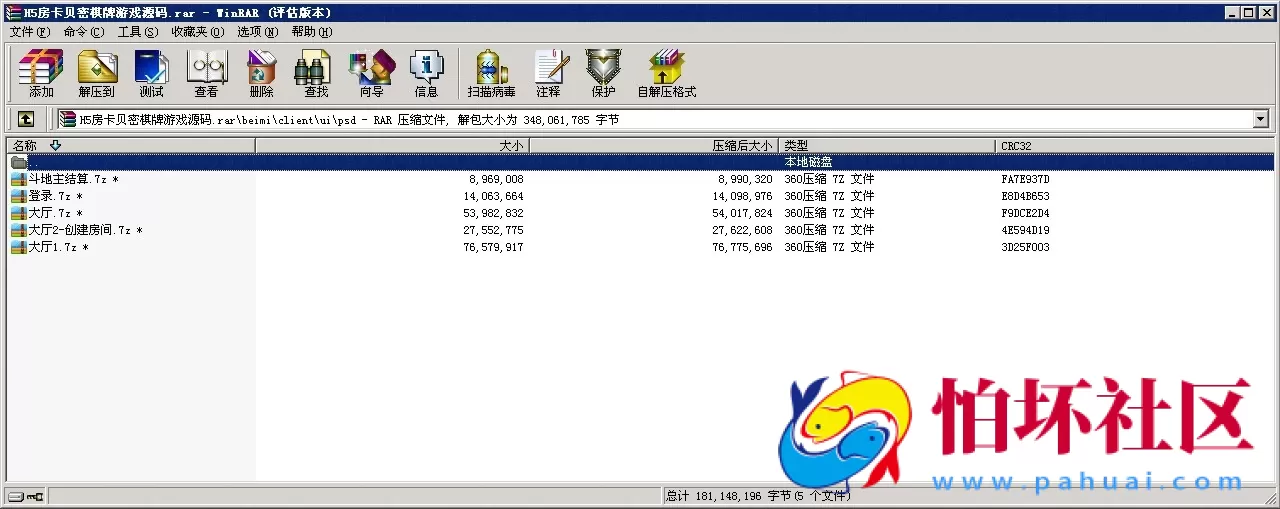Select the 斗地主结算.7z file
1280x509 pixels.
67,179
